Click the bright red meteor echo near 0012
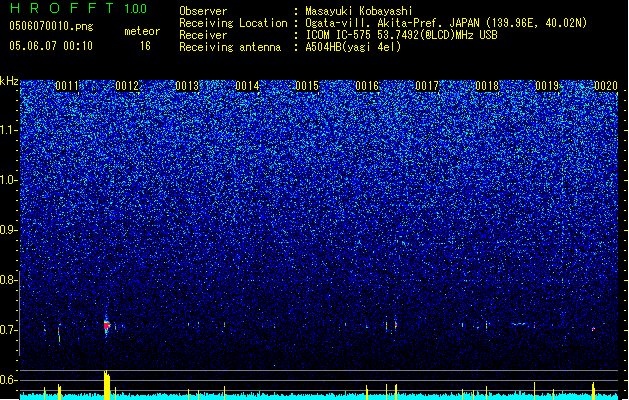The image size is (629, 400). pyautogui.click(x=107, y=325)
